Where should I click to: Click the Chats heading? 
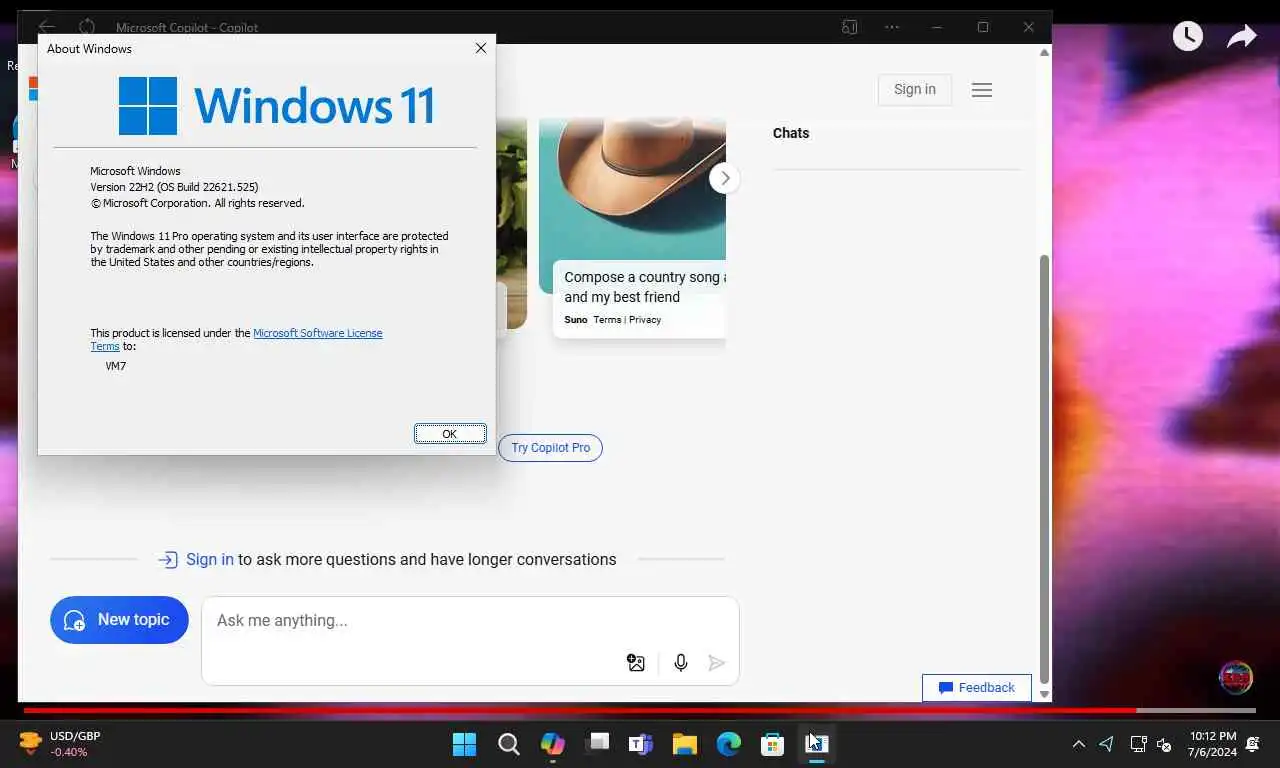[791, 133]
